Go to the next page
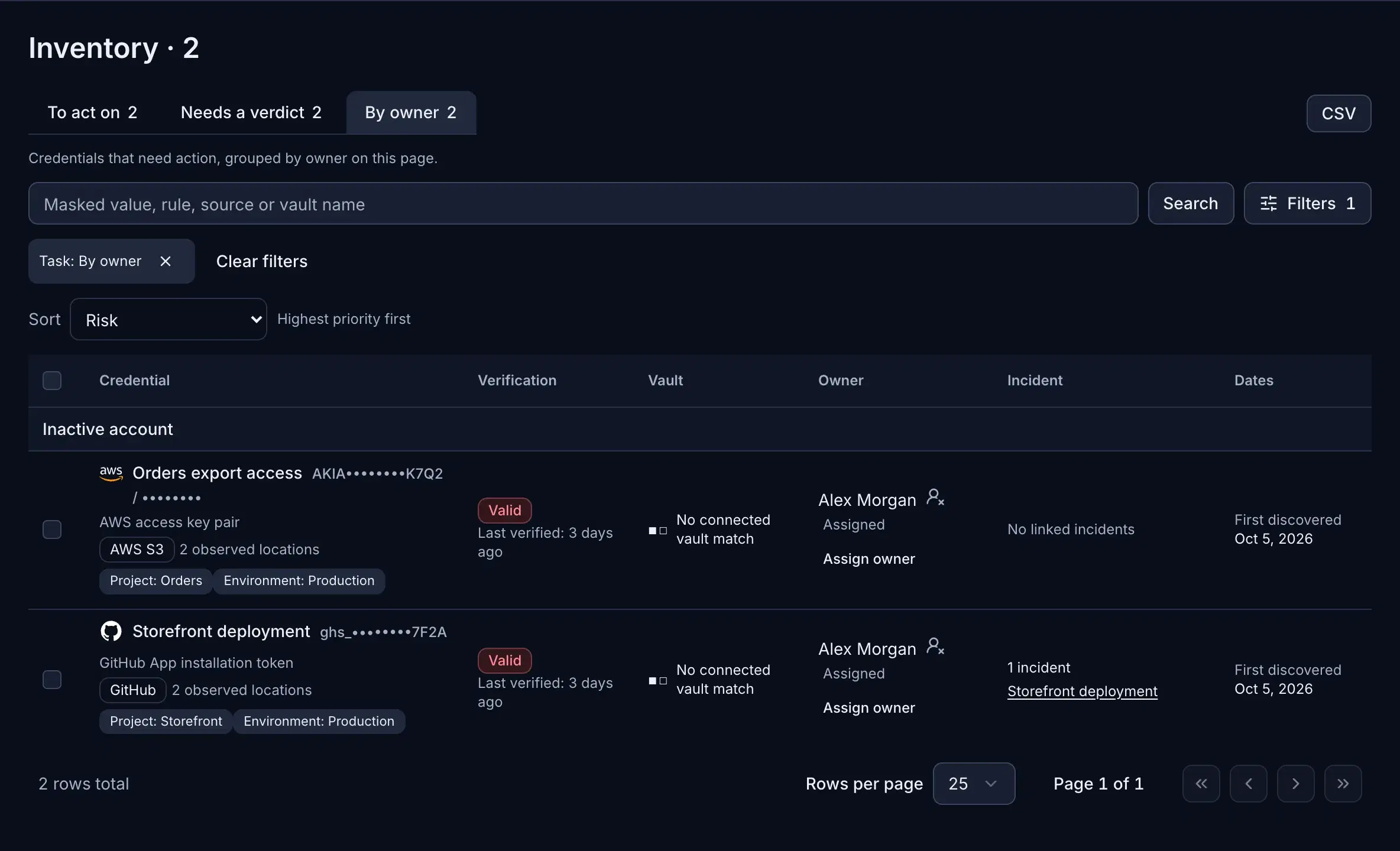1400x851 pixels. [x=1296, y=784]
